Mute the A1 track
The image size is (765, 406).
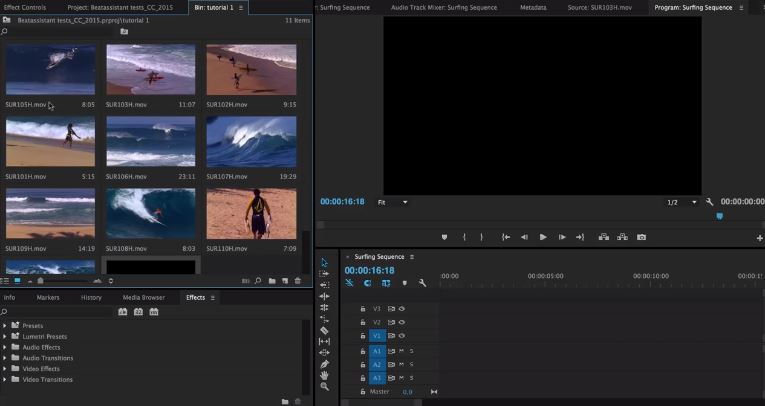click(402, 351)
